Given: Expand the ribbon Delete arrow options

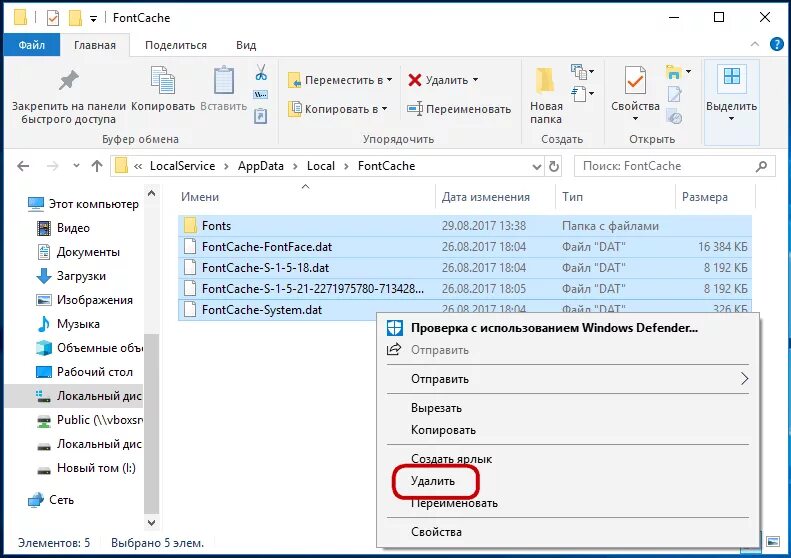Looking at the screenshot, I should [x=476, y=80].
